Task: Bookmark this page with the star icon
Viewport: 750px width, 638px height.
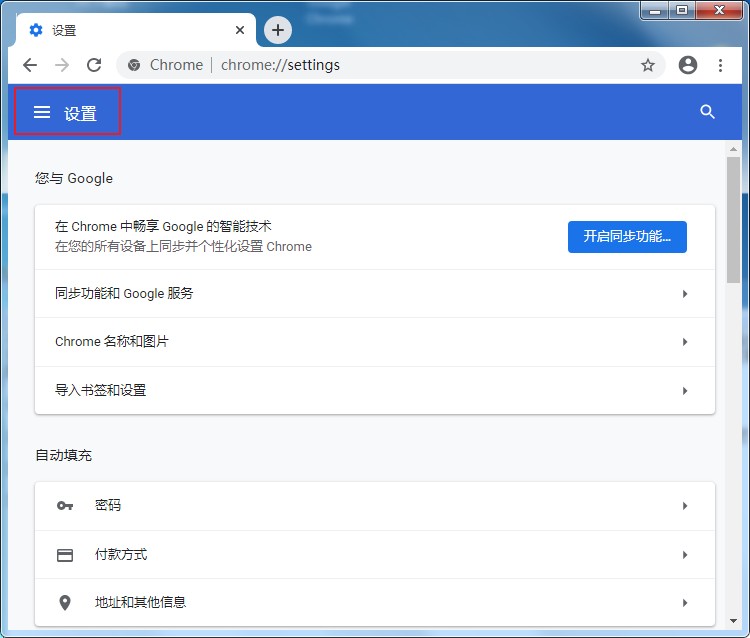Action: coord(648,65)
